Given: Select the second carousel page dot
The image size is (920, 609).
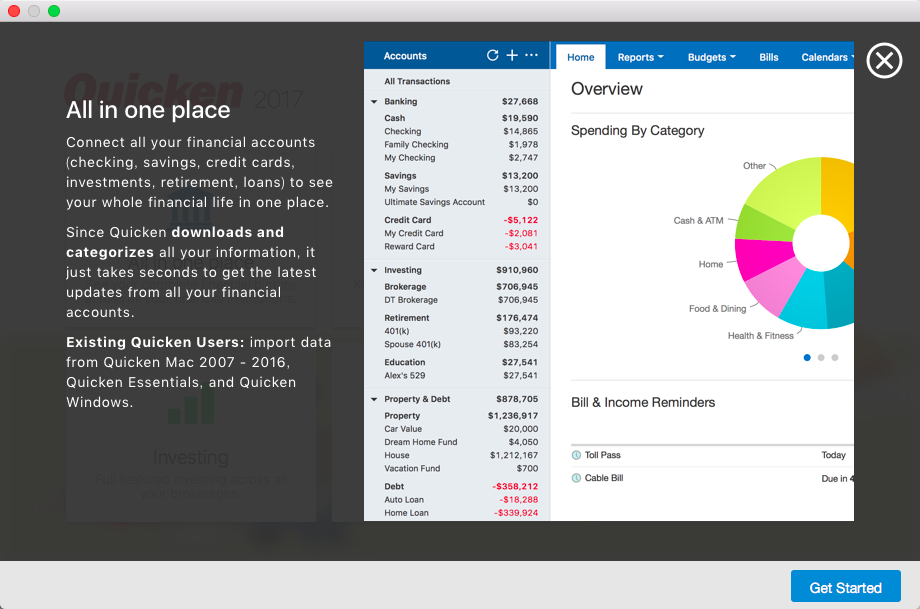Looking at the screenshot, I should pos(821,357).
